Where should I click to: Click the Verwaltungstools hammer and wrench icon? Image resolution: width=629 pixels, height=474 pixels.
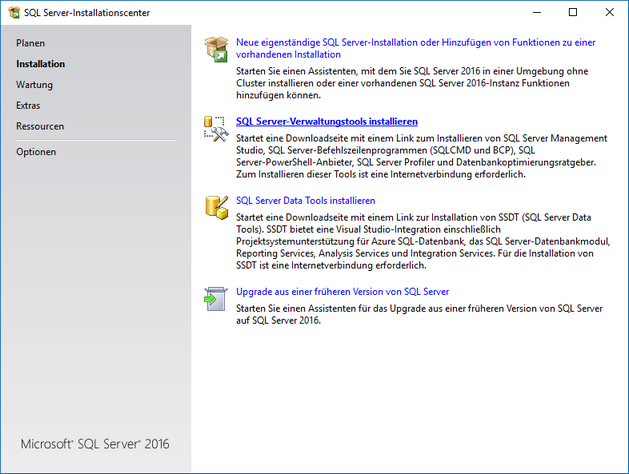(216, 129)
